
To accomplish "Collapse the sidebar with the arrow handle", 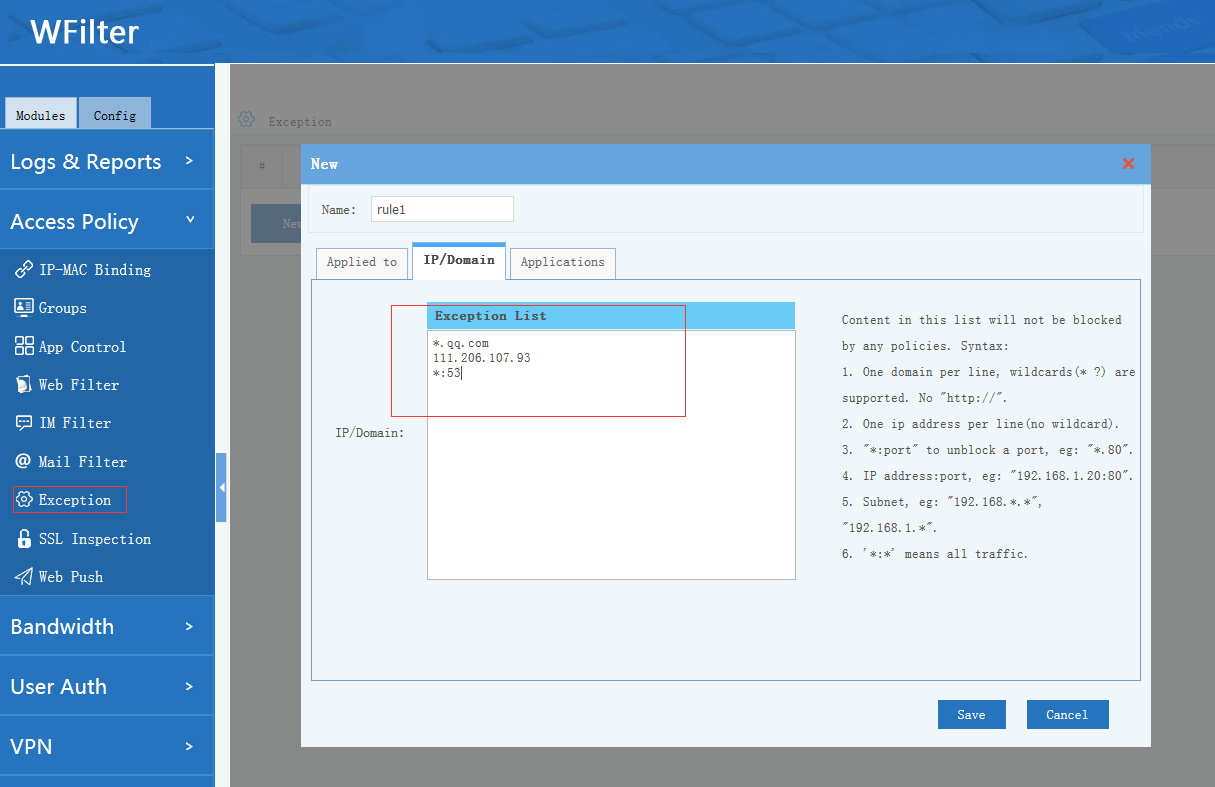I will pyautogui.click(x=221, y=487).
